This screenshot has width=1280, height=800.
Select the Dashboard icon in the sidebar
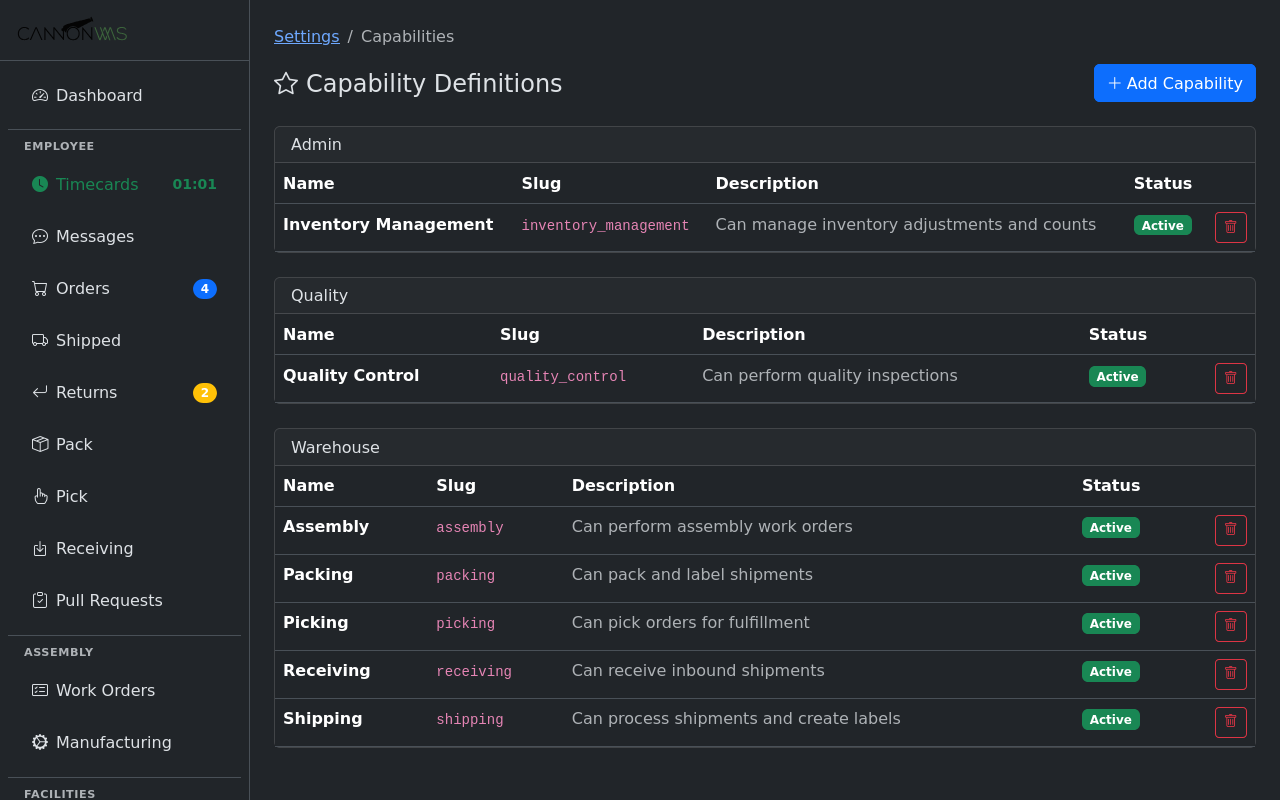point(39,95)
